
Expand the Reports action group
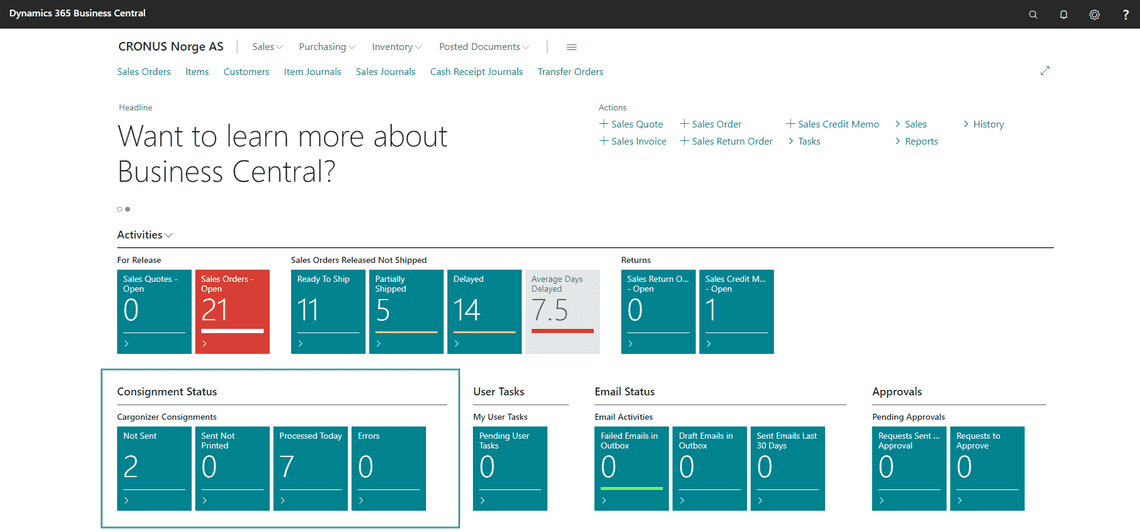point(916,142)
